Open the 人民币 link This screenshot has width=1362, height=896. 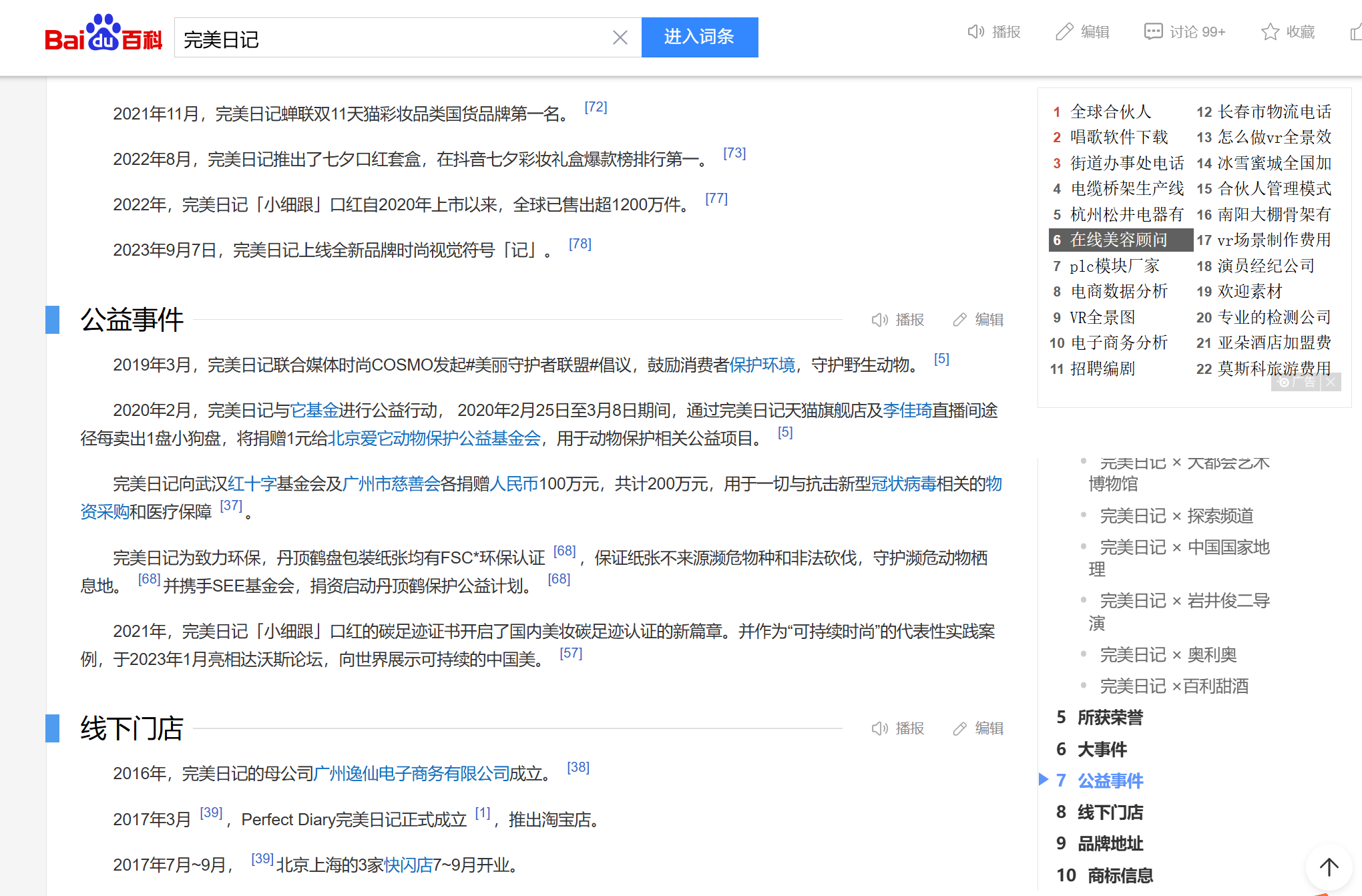[513, 484]
